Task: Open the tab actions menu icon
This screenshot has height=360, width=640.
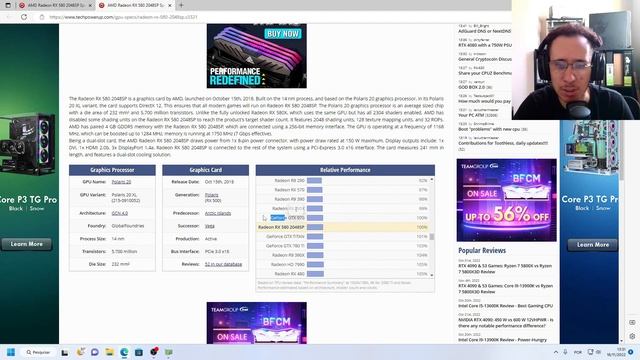Action: (7, 5)
